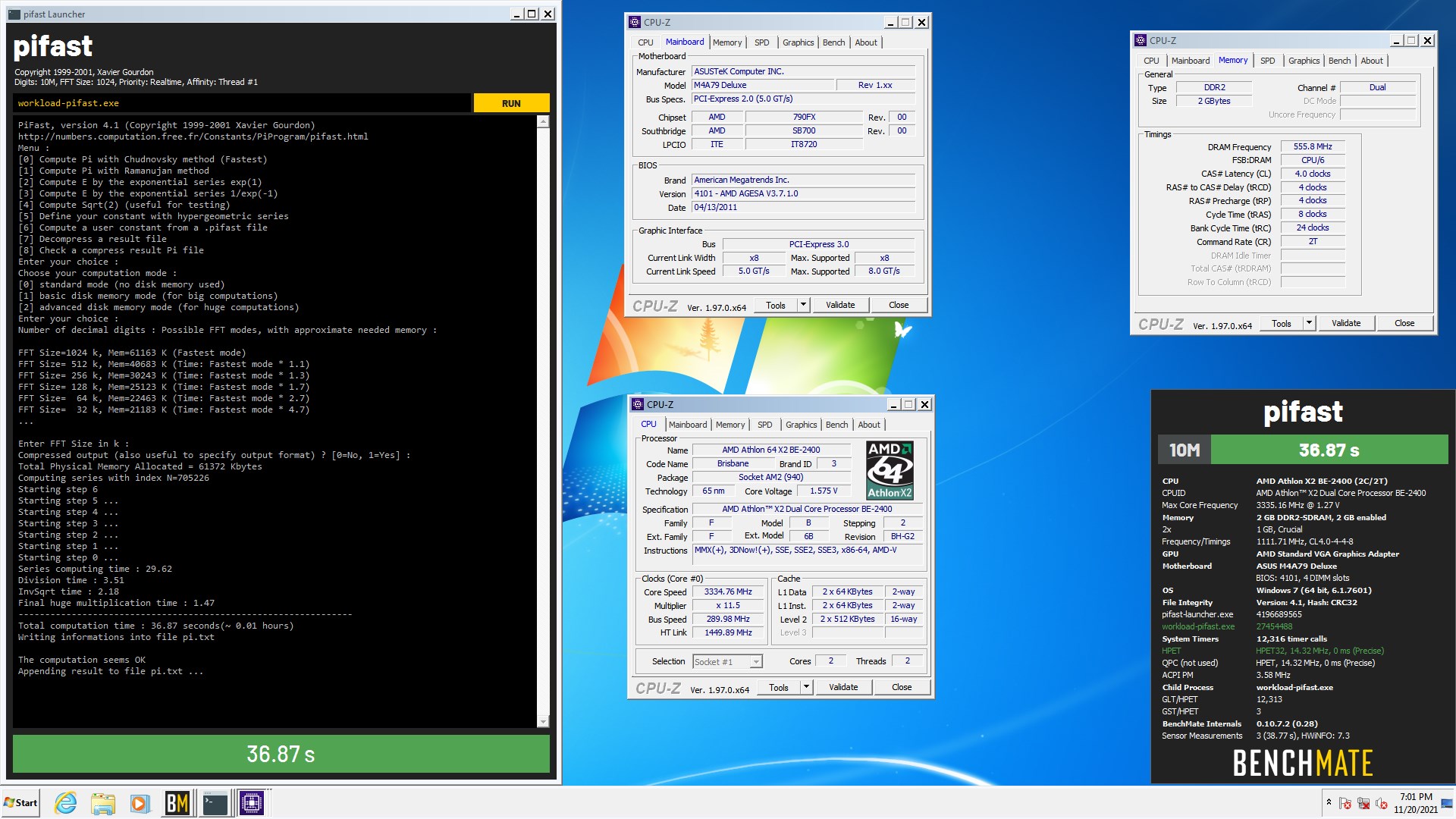Click the pifast Launcher title bar icon
The height and width of the screenshot is (819, 1456).
click(14, 14)
